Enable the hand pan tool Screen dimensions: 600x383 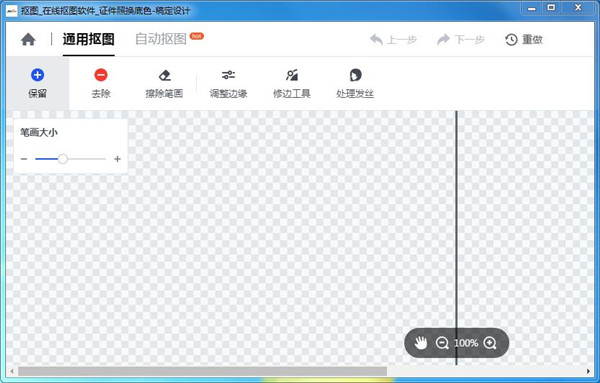click(421, 343)
